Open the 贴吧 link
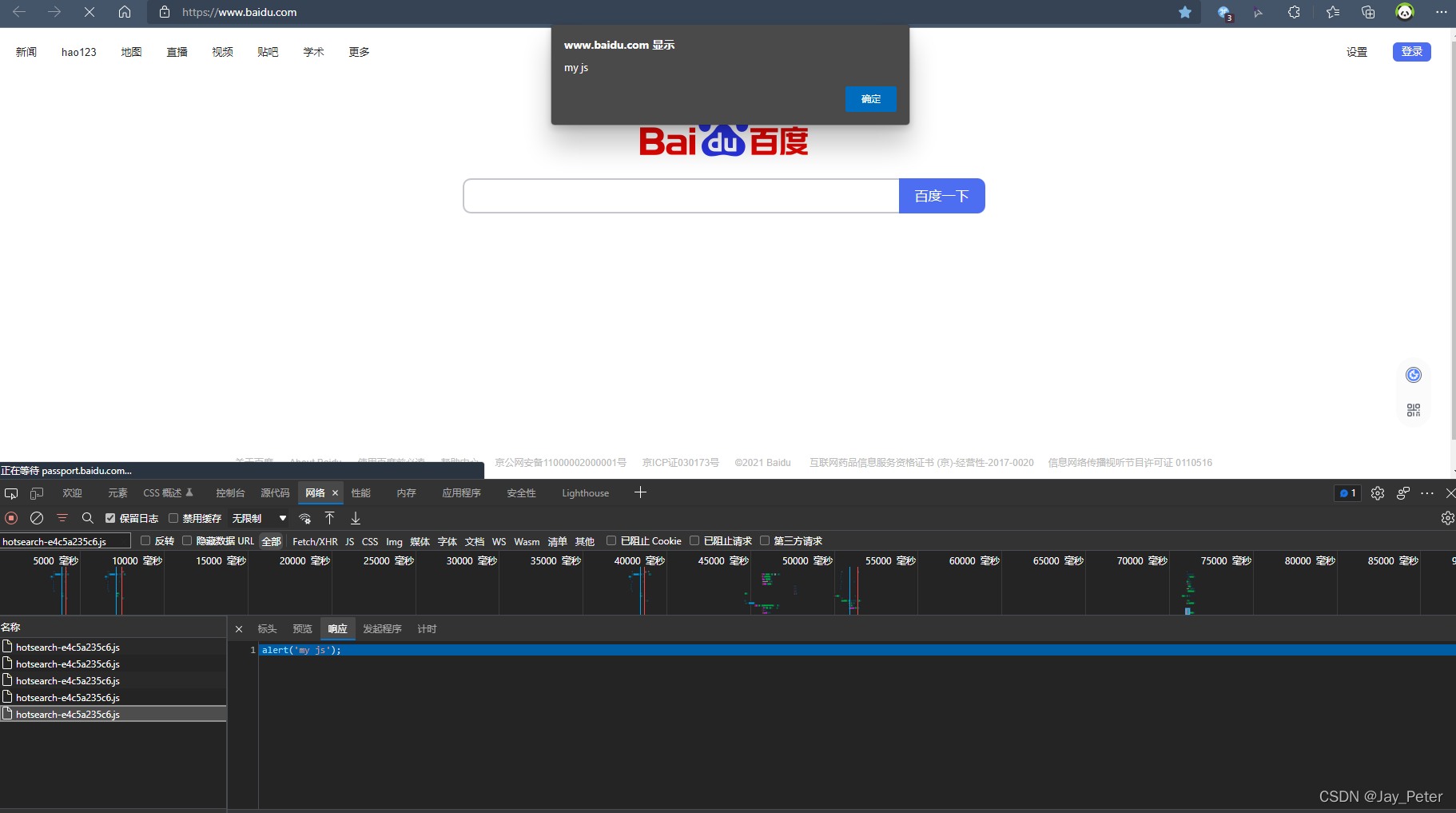Viewport: 1456px width, 813px height. click(268, 52)
